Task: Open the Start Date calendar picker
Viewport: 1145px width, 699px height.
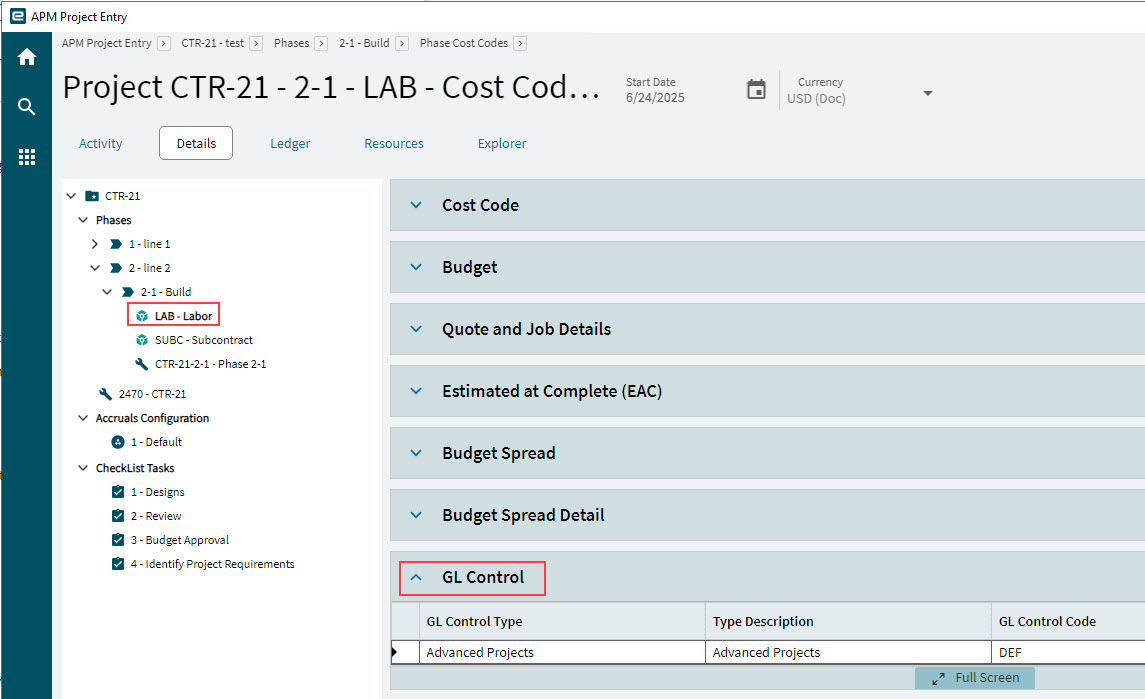Action: click(757, 90)
